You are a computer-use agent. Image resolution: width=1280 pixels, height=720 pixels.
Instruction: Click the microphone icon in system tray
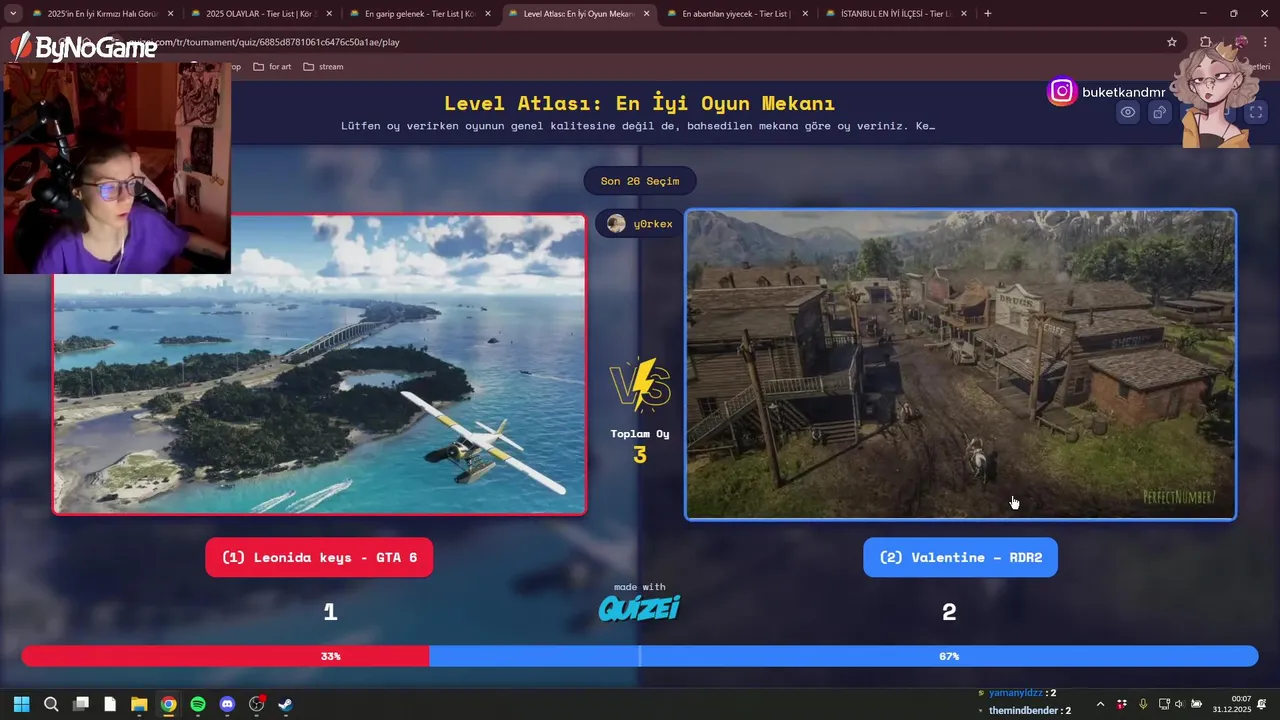(x=1143, y=704)
